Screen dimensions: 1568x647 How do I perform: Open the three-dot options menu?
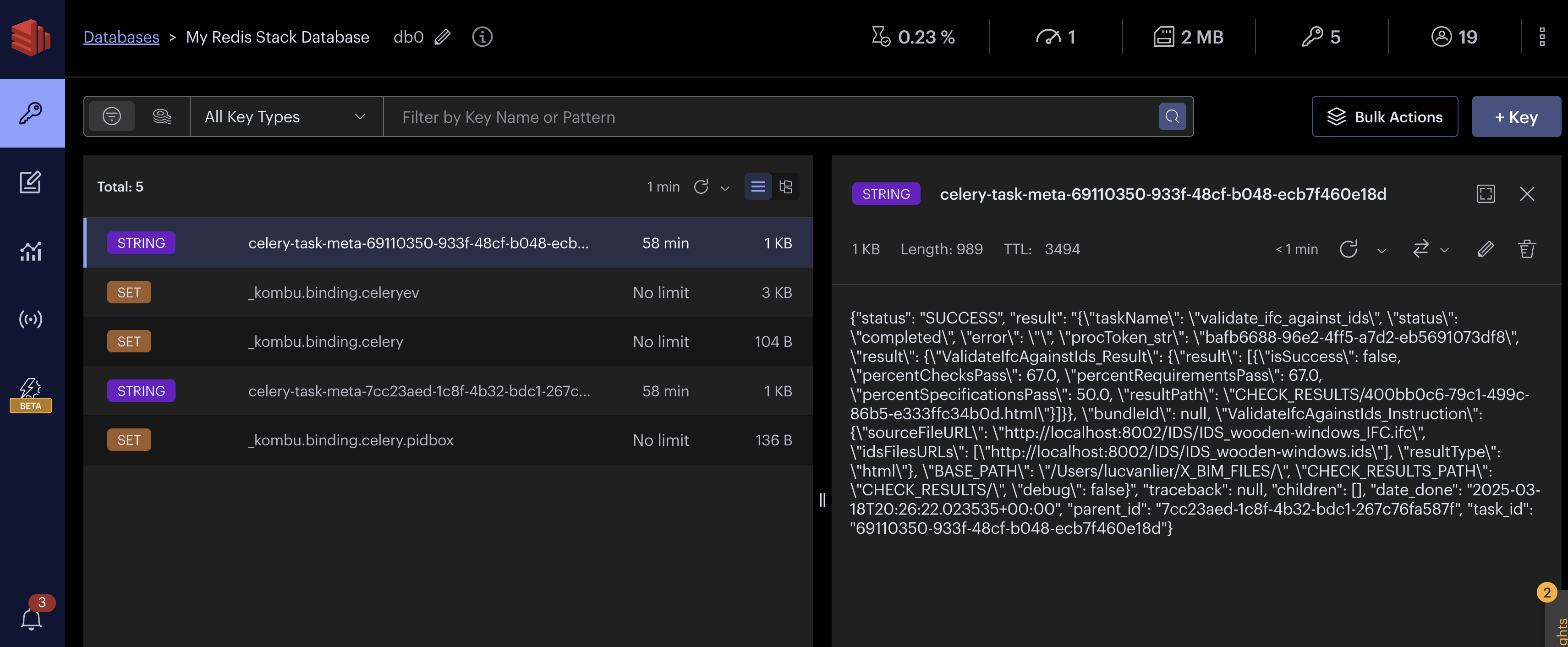(x=1542, y=37)
